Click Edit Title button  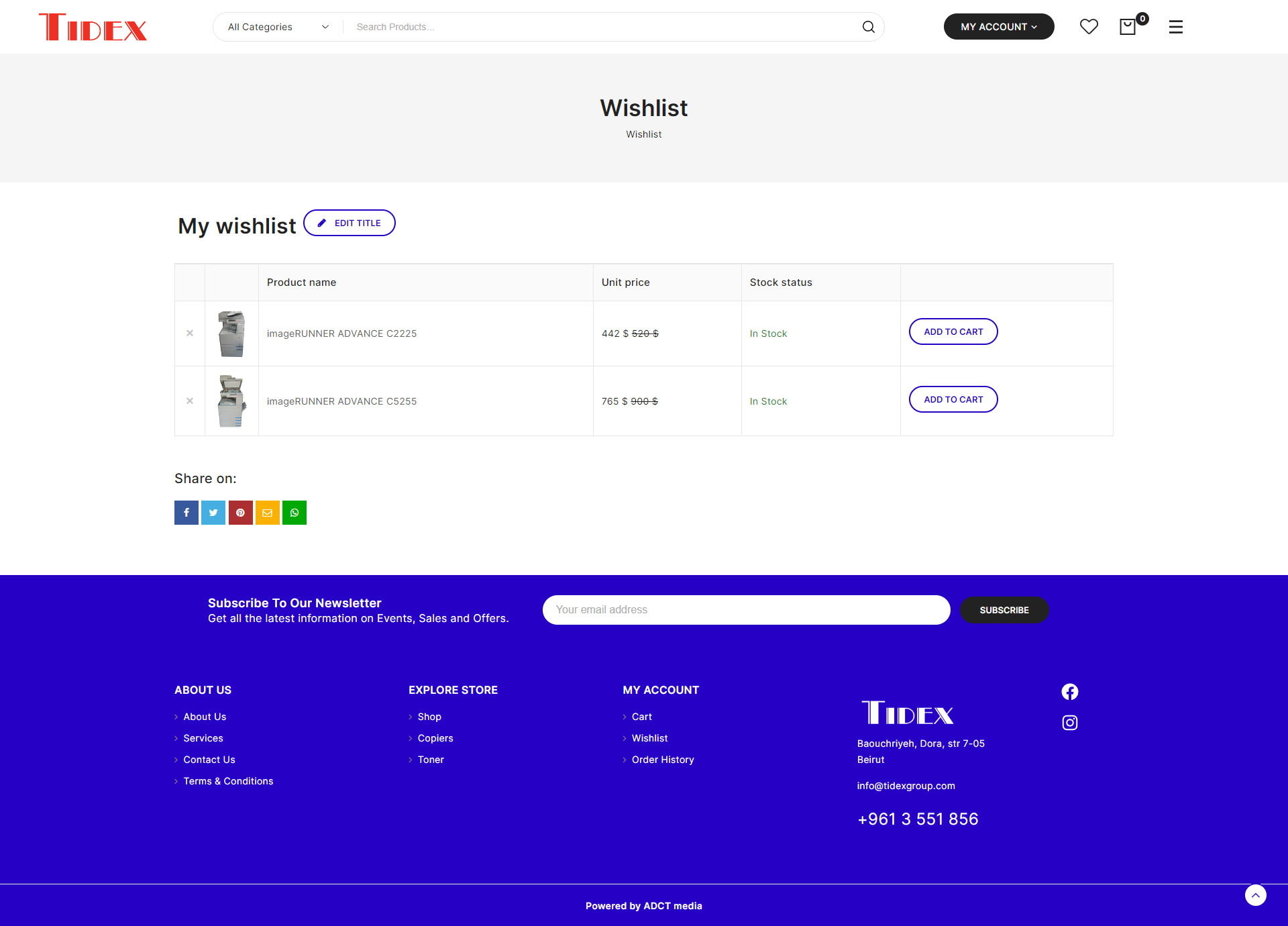point(350,223)
